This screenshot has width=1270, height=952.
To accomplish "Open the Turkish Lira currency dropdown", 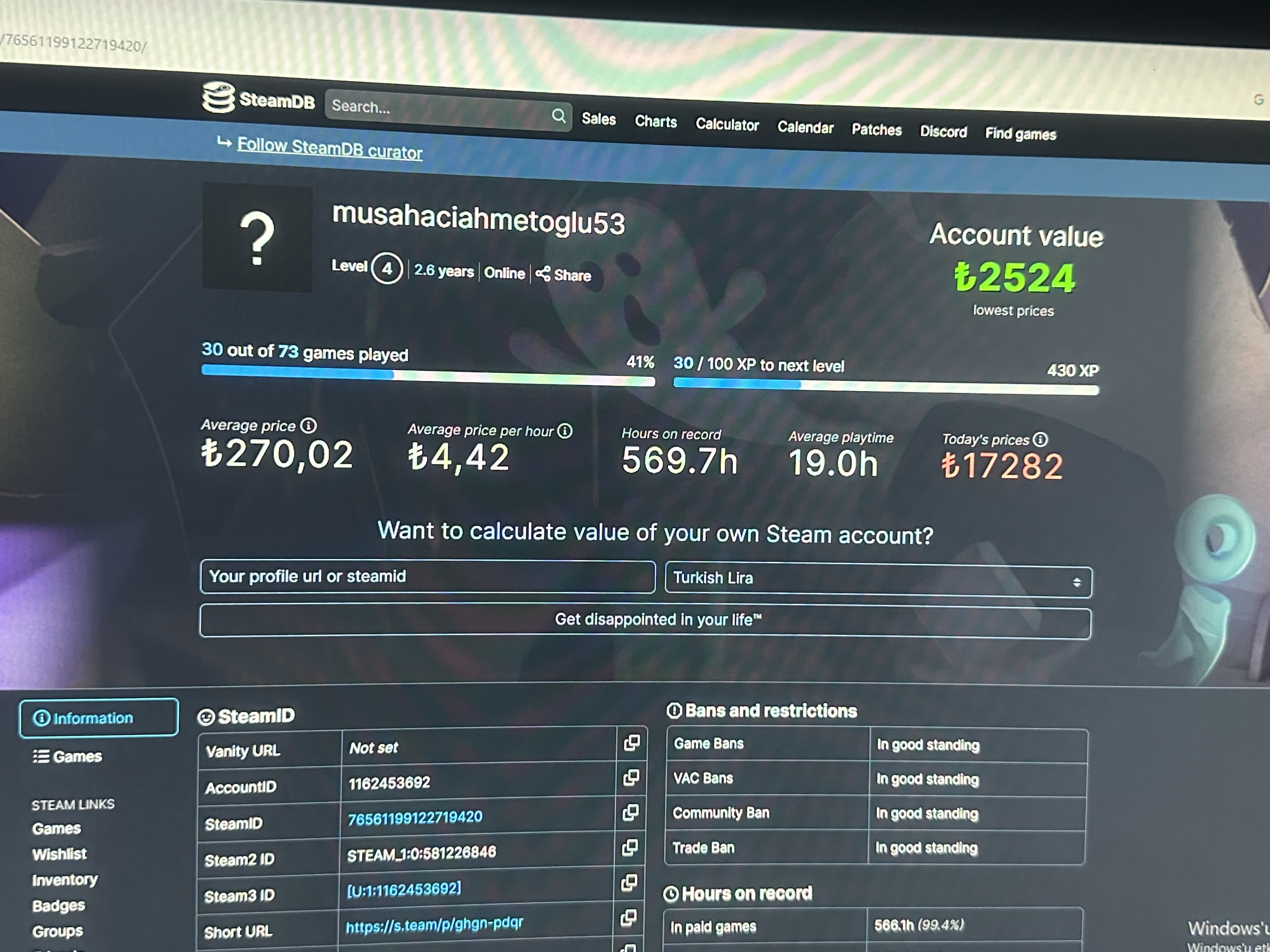I will [878, 580].
